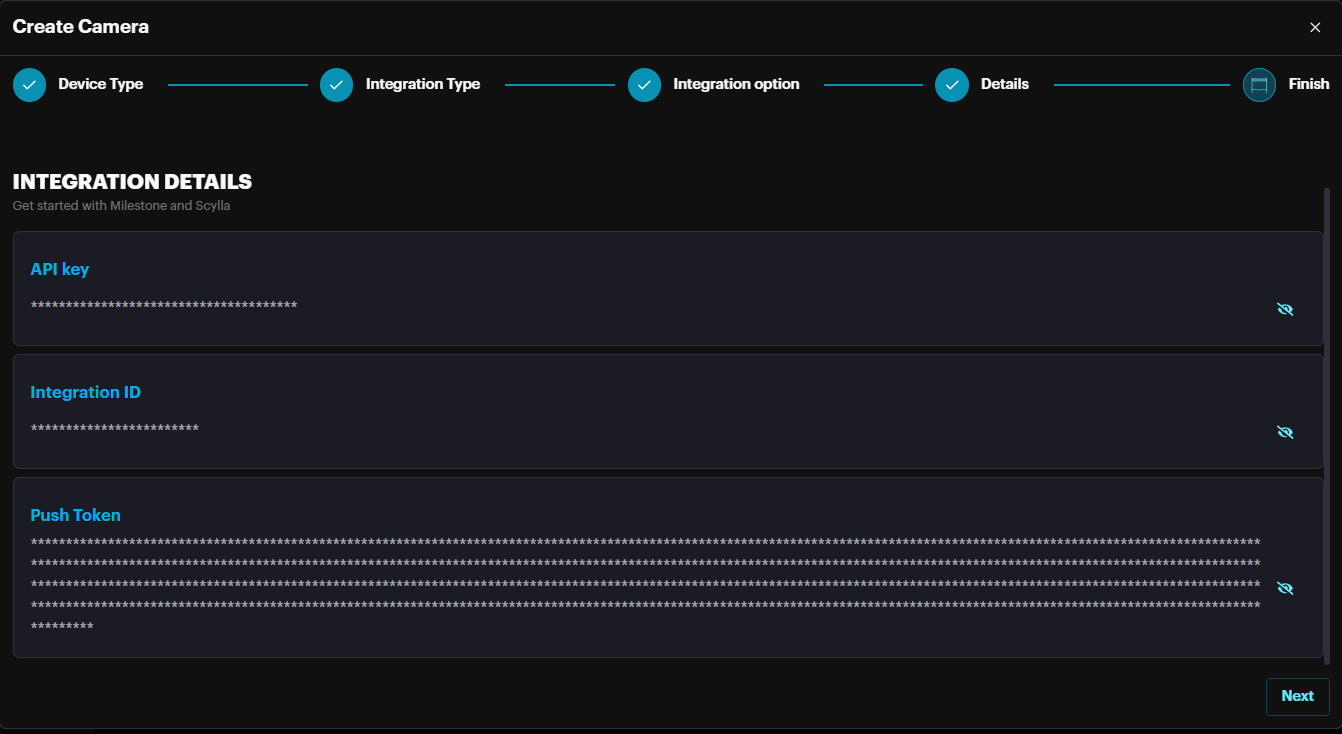
Task: Select the Finish step label
Action: 1308,84
